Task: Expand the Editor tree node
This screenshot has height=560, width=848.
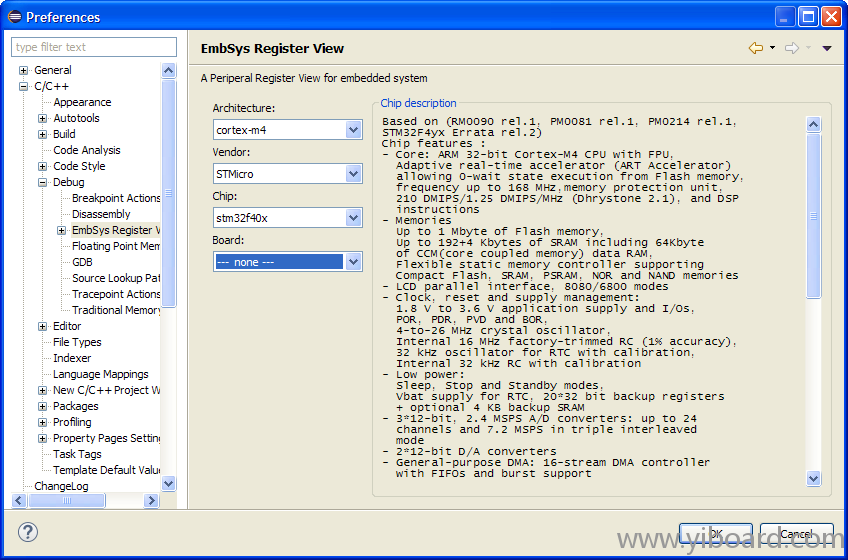Action: 42,327
